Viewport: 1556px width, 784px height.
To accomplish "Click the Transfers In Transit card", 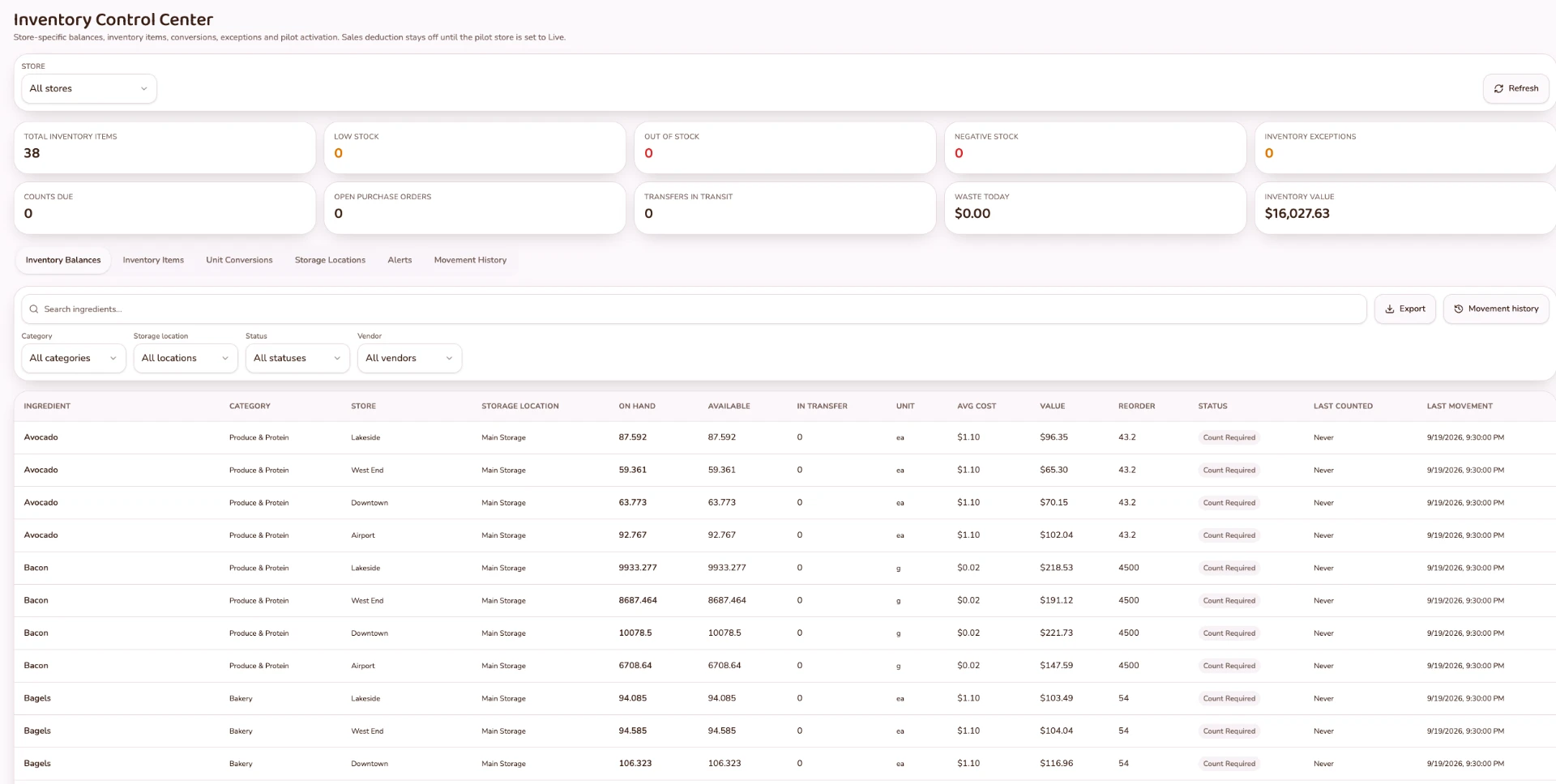I will coord(785,208).
